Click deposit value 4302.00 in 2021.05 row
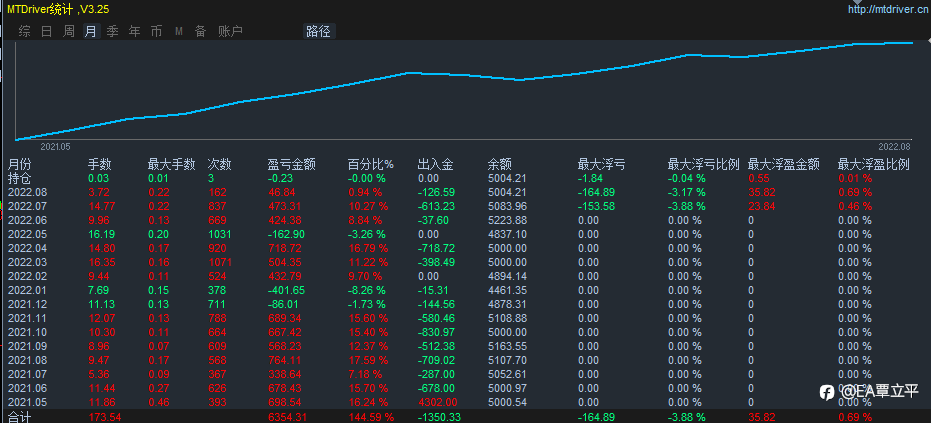The width and height of the screenshot is (931, 423). click(438, 402)
